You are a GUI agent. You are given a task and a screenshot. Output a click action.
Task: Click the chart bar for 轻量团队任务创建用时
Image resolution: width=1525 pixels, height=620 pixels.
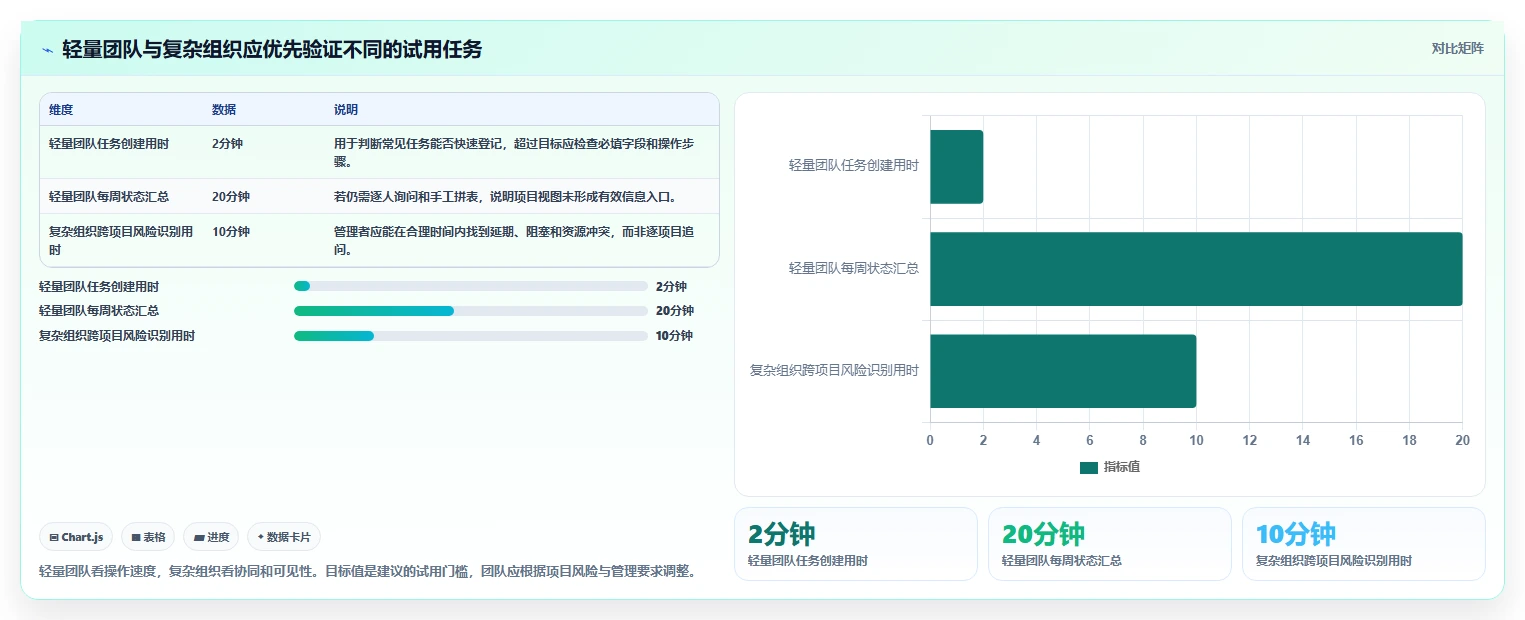click(x=957, y=167)
